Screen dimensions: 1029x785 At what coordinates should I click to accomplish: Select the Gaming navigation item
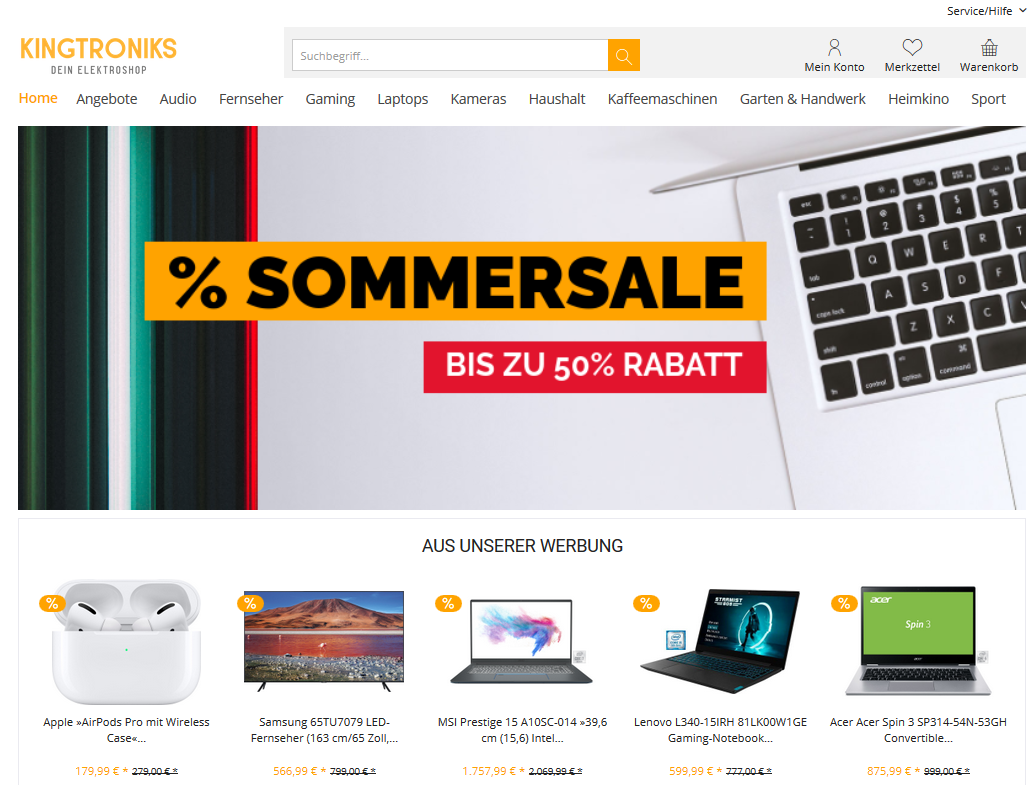(330, 99)
